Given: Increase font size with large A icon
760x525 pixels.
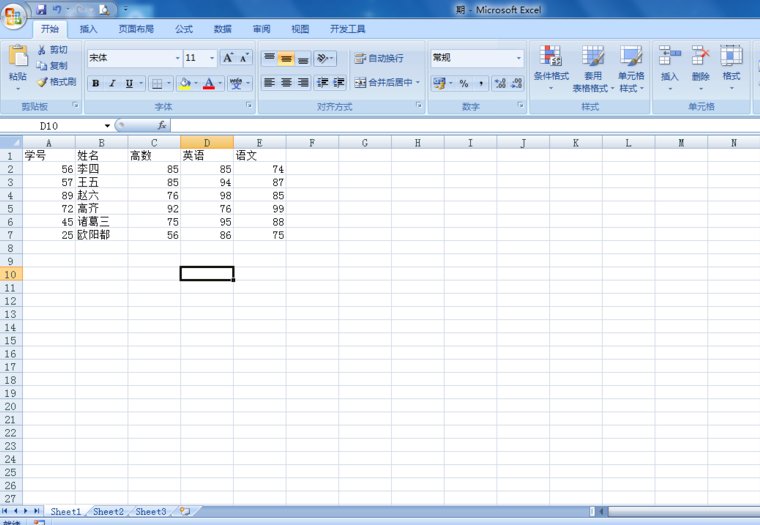Looking at the screenshot, I should click(x=228, y=58).
